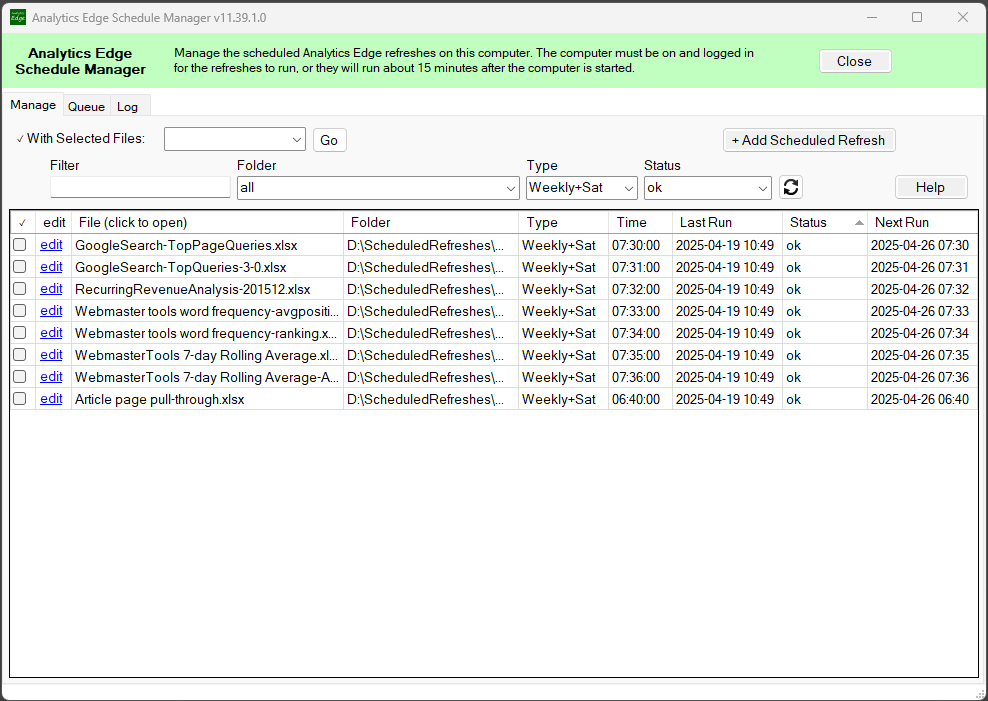The height and width of the screenshot is (701, 988).
Task: Open file RecurringRevenueAnalysis-201512.xlsx
Action: click(x=192, y=289)
